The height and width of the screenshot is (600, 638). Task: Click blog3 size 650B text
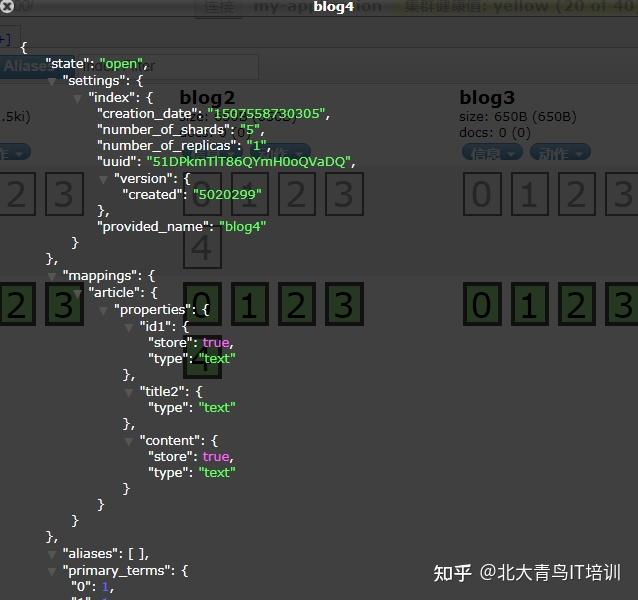(x=518, y=117)
